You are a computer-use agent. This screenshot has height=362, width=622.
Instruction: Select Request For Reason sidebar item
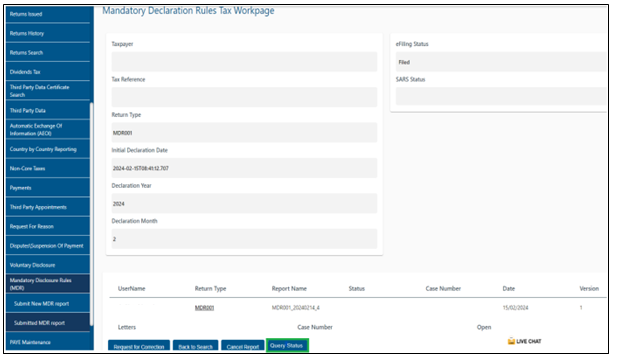pyautogui.click(x=48, y=226)
